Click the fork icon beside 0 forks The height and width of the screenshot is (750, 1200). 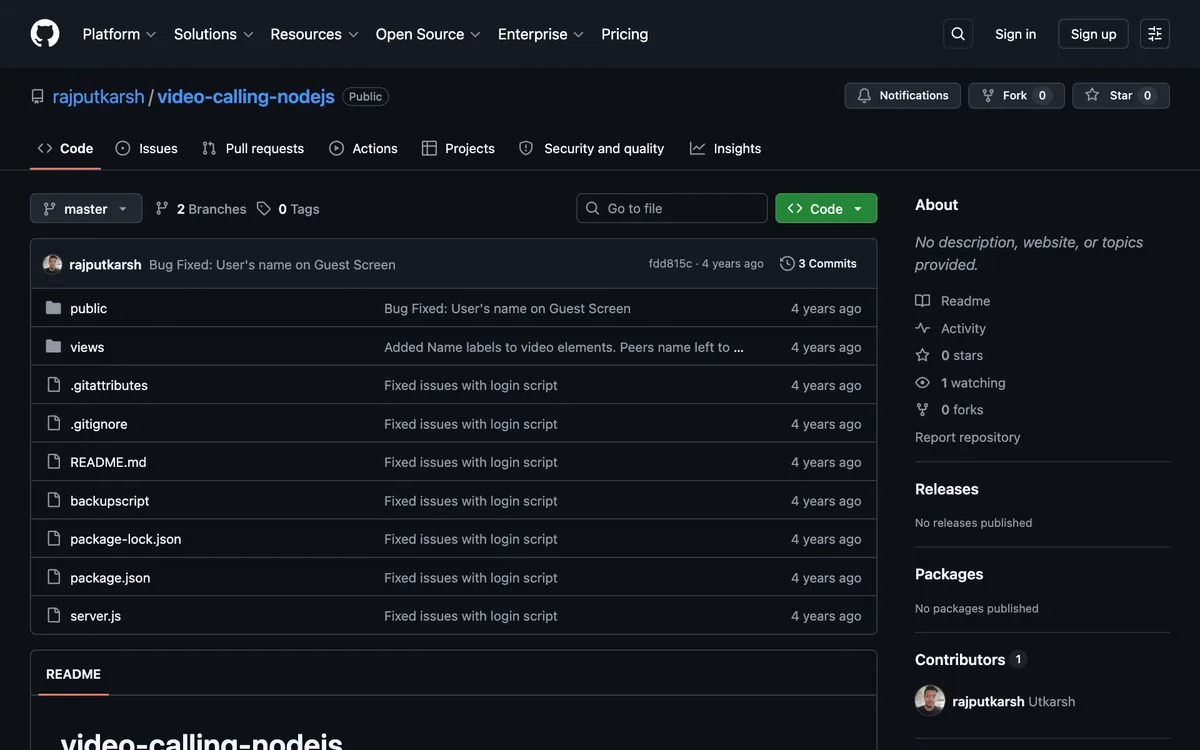coord(923,410)
